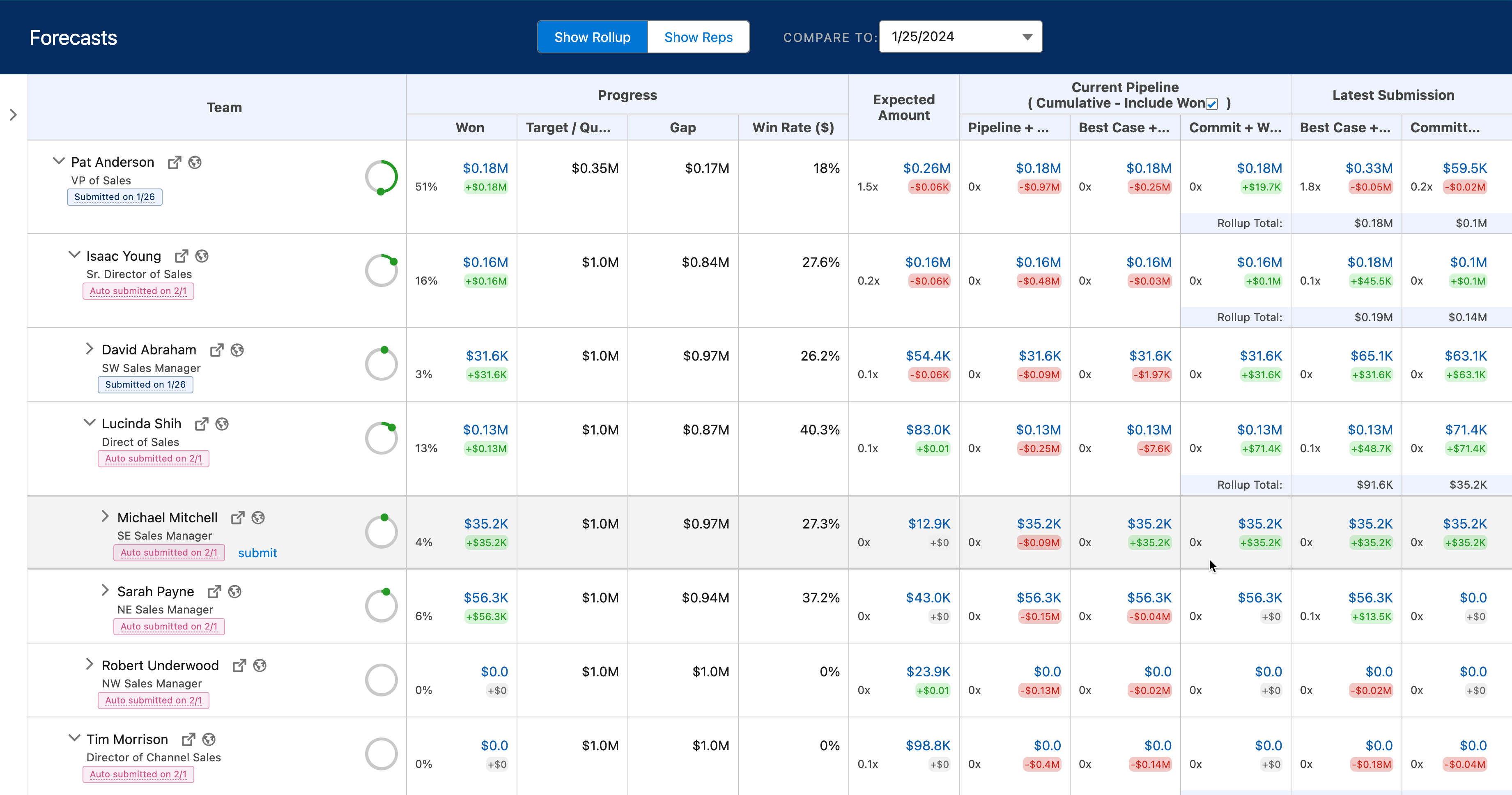The image size is (1512, 795).
Task: Collapse Lucinda Shih's team row
Action: pyautogui.click(x=89, y=423)
